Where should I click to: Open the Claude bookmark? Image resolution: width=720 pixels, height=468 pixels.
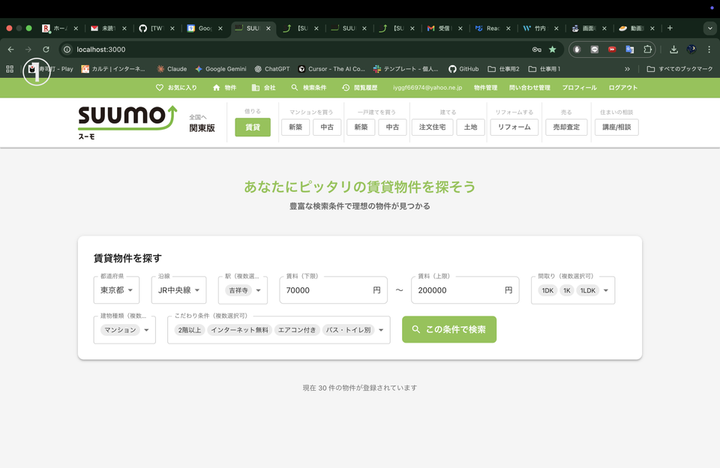[x=172, y=69]
